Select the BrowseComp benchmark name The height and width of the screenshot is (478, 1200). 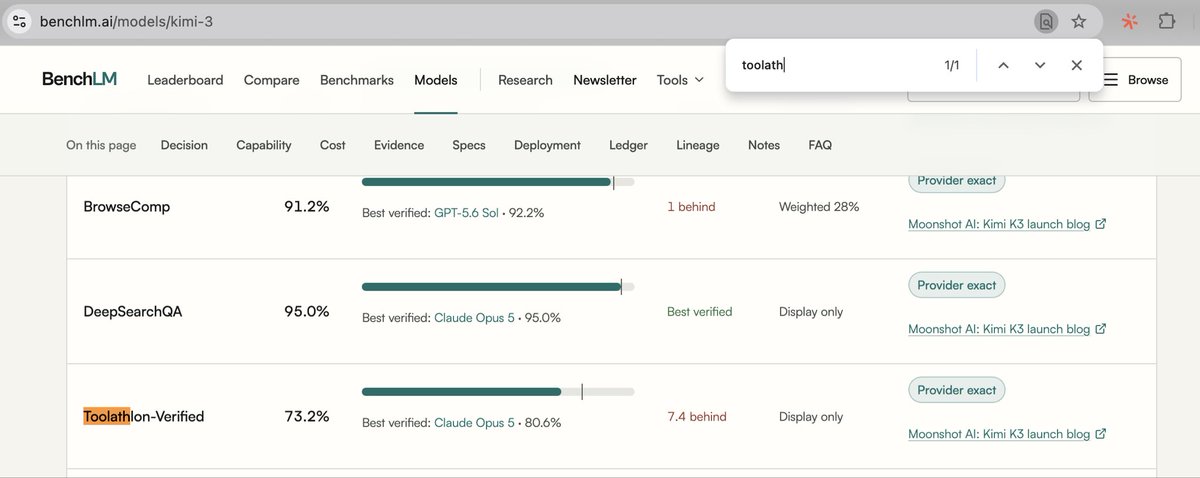point(127,207)
